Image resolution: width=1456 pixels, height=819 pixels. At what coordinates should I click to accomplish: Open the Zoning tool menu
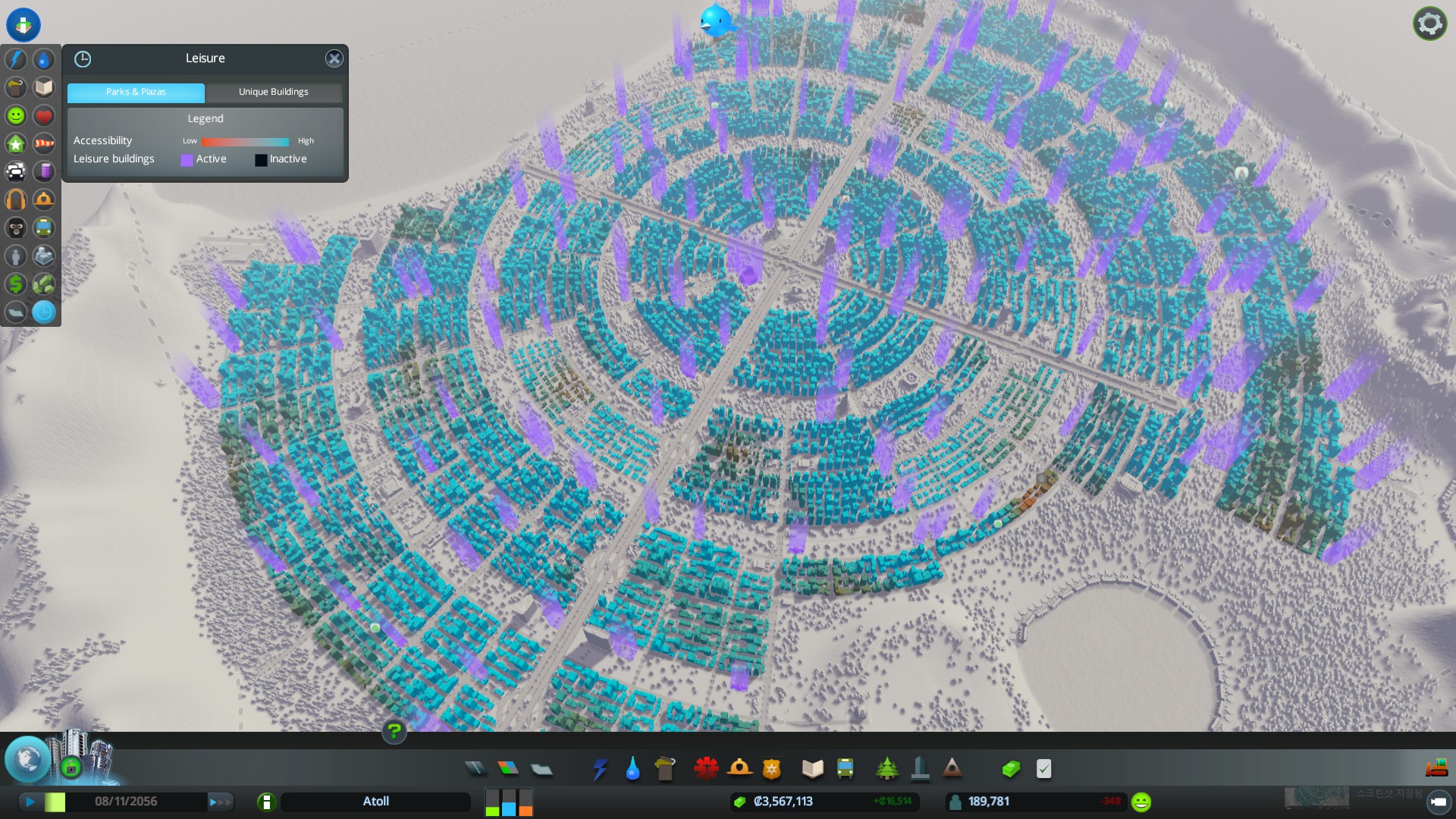coord(508,769)
